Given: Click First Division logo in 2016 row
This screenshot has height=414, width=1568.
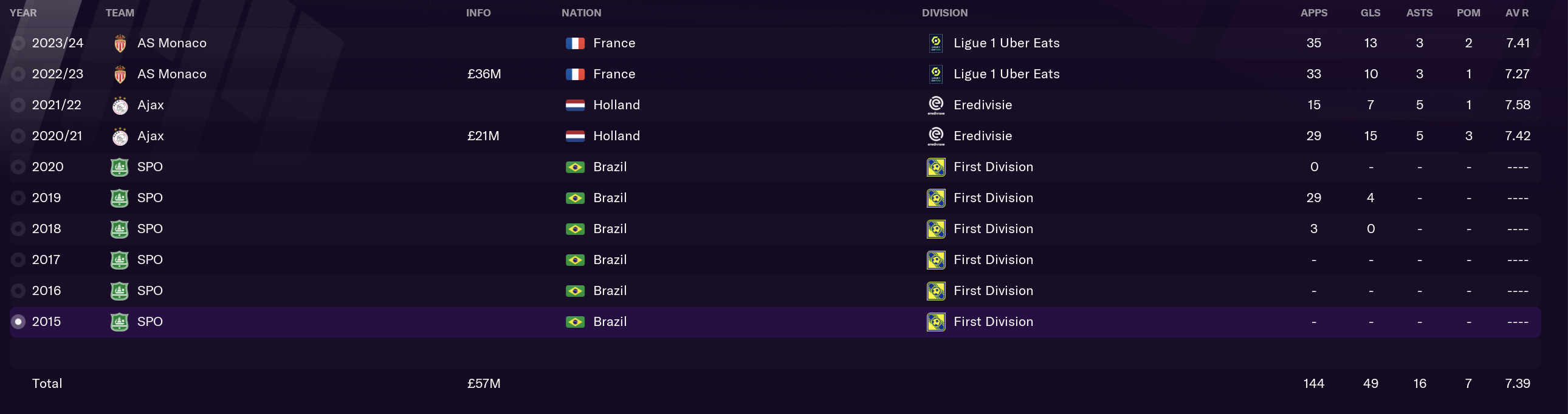Looking at the screenshot, I should click(935, 291).
